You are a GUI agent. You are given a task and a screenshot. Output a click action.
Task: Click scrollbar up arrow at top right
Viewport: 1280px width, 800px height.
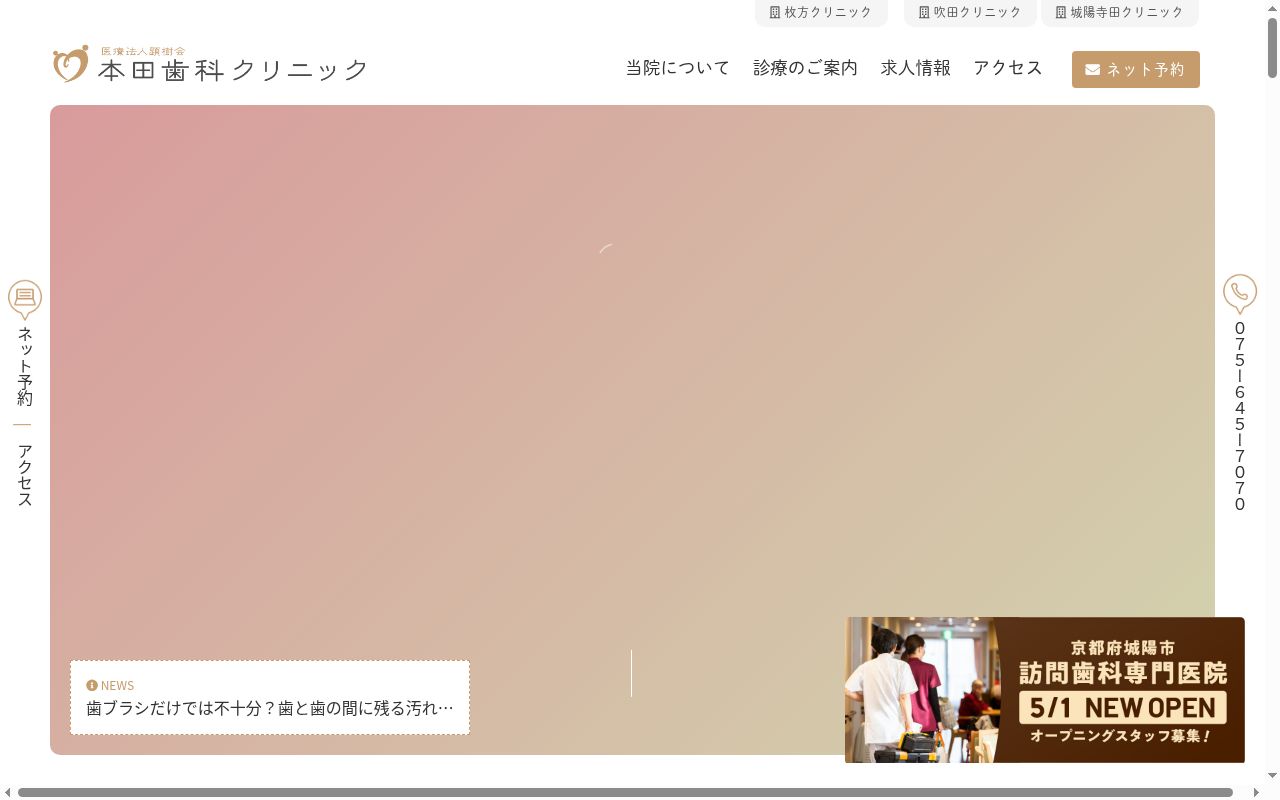[x=1272, y=8]
